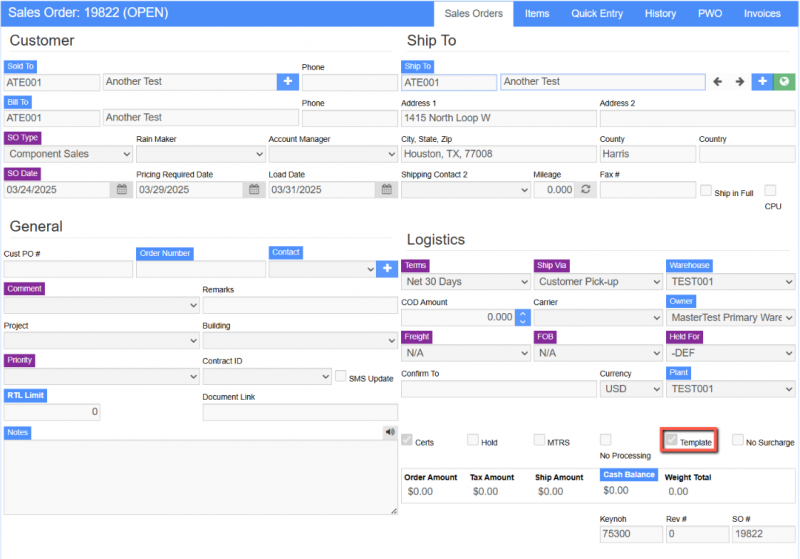Click the blue Cash Balance label
This screenshot has width=800, height=559.
(628, 474)
